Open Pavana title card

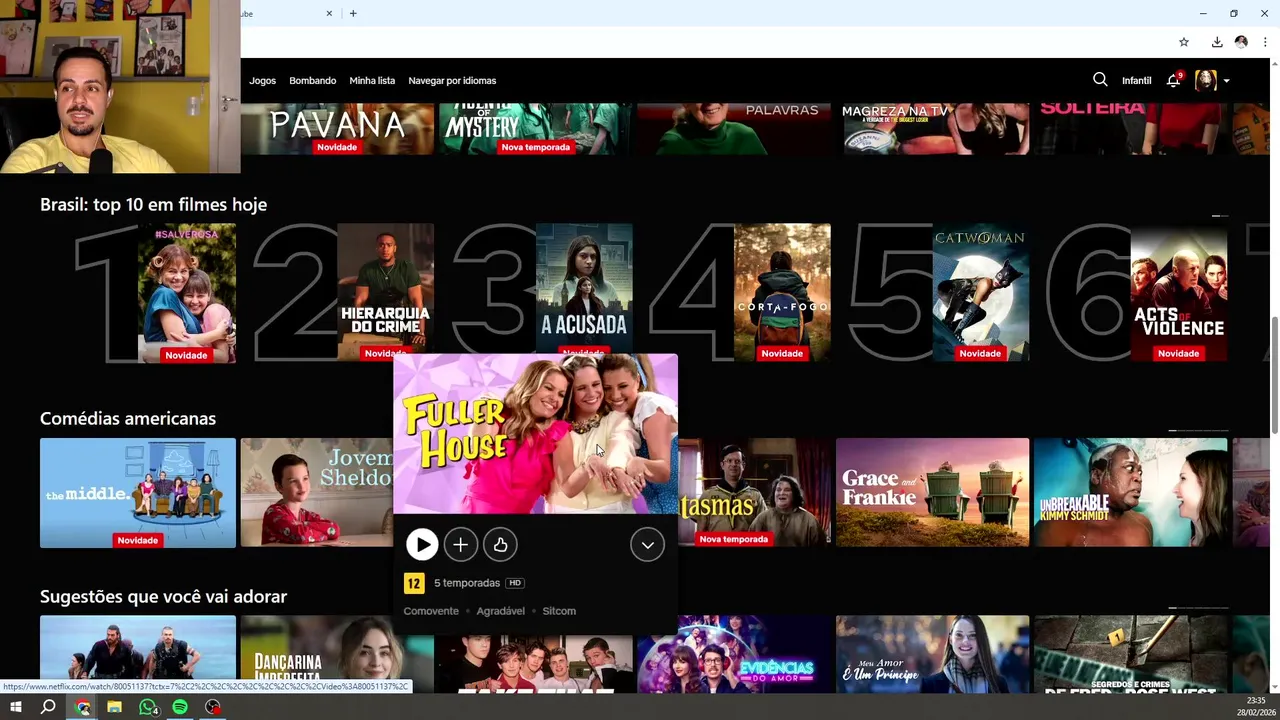tap(337, 128)
